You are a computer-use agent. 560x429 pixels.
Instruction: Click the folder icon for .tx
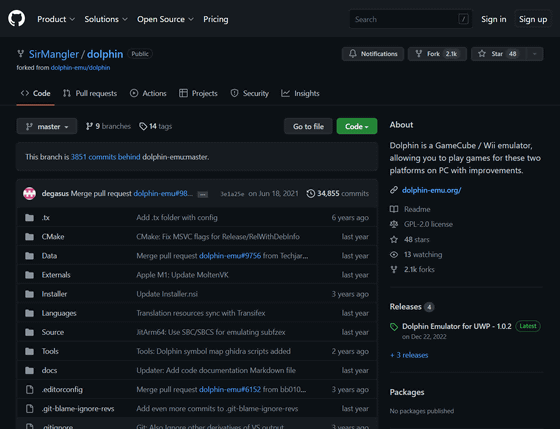click(x=30, y=218)
